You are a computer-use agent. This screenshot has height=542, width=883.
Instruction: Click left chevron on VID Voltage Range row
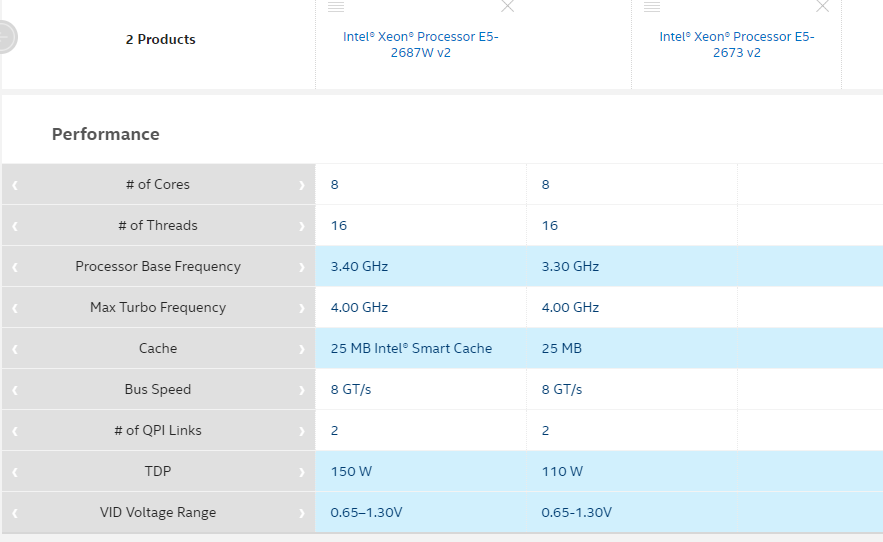pyautogui.click(x=15, y=513)
